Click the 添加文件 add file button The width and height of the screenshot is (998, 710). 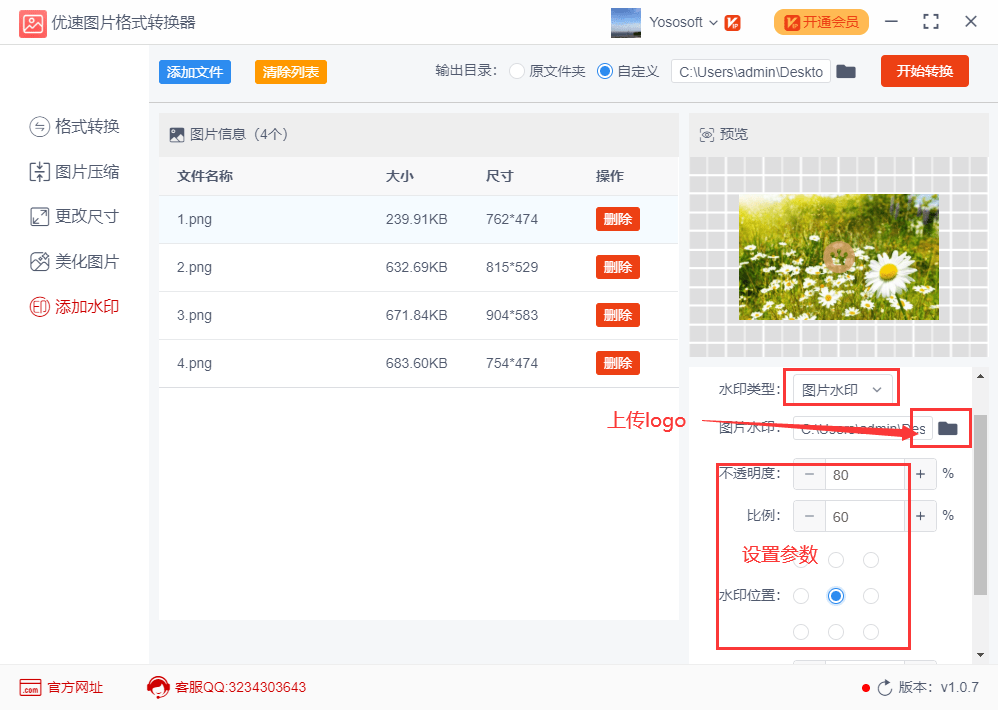(195, 72)
